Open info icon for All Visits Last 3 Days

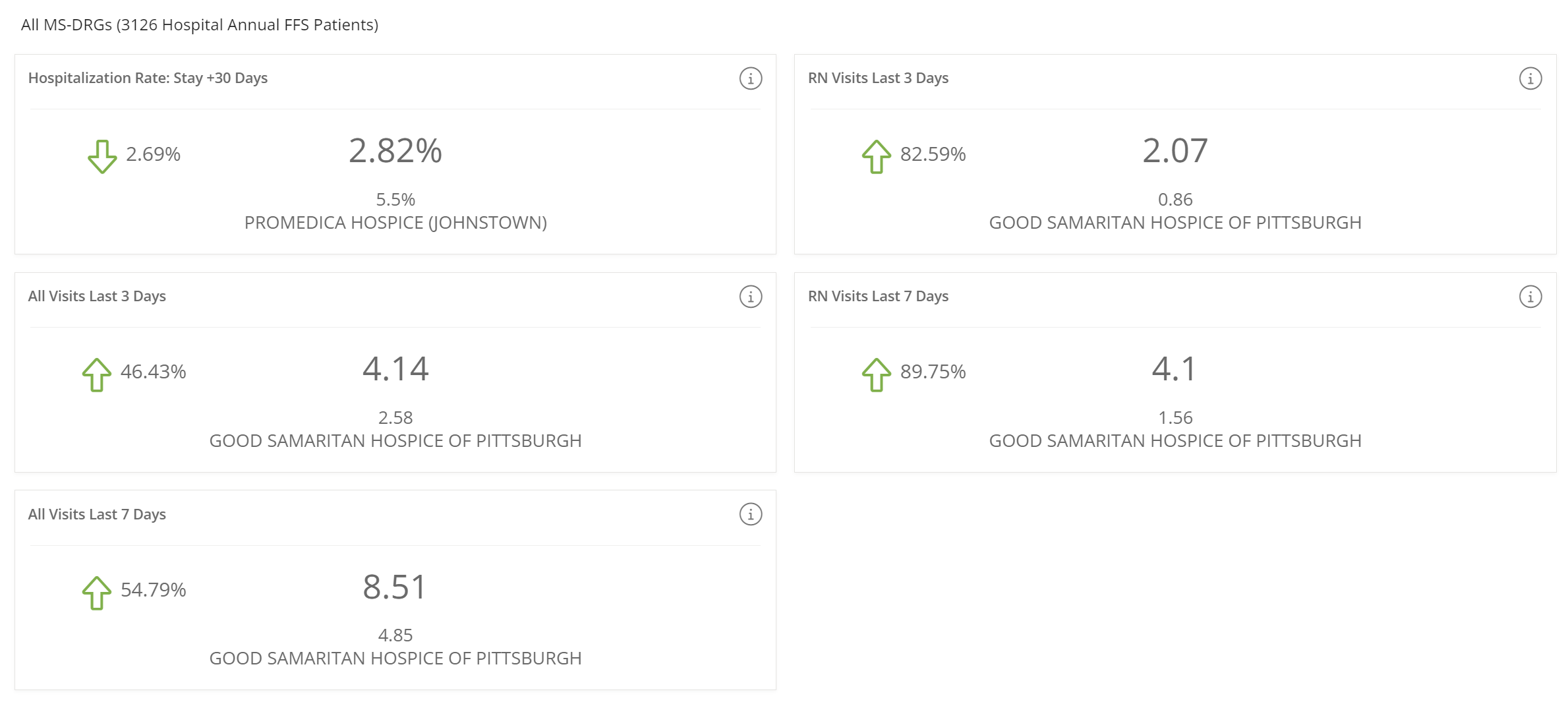pos(750,297)
